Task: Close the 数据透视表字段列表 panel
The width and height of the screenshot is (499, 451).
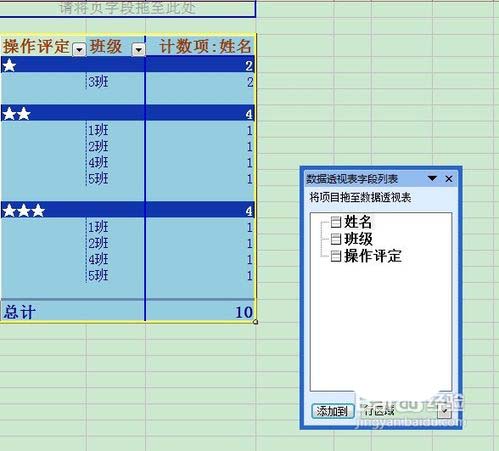Action: pyautogui.click(x=449, y=179)
